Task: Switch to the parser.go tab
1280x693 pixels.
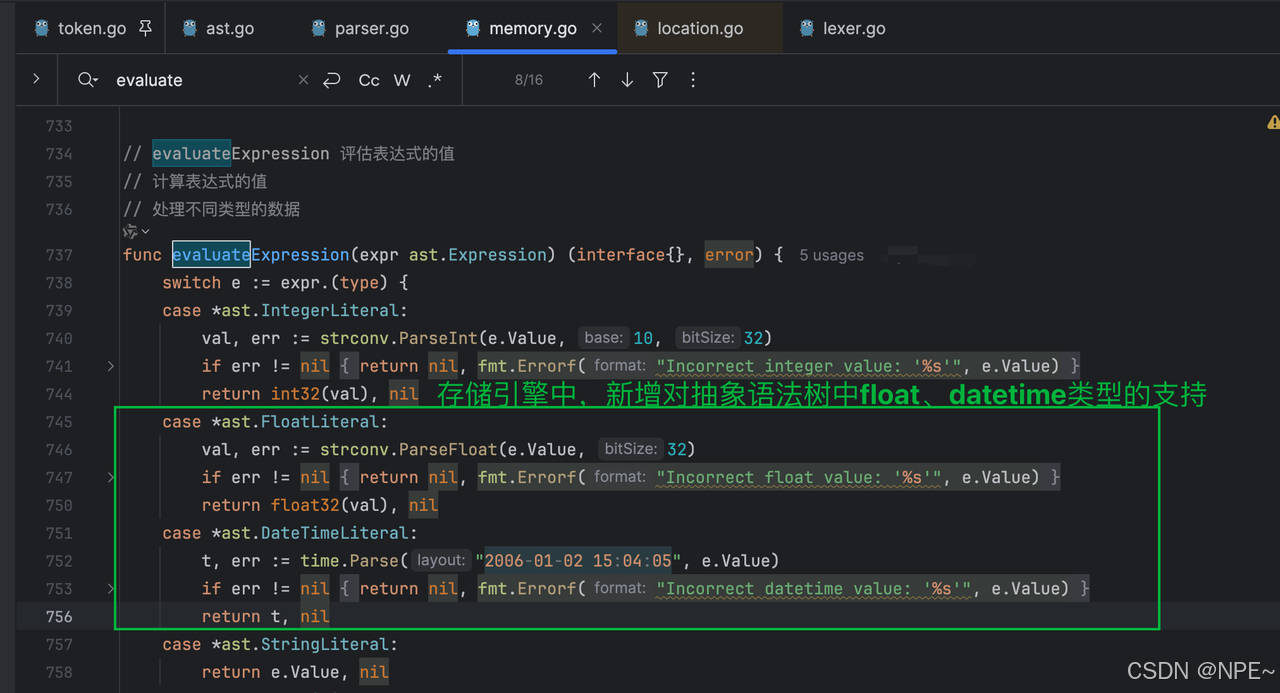Action: click(x=360, y=28)
